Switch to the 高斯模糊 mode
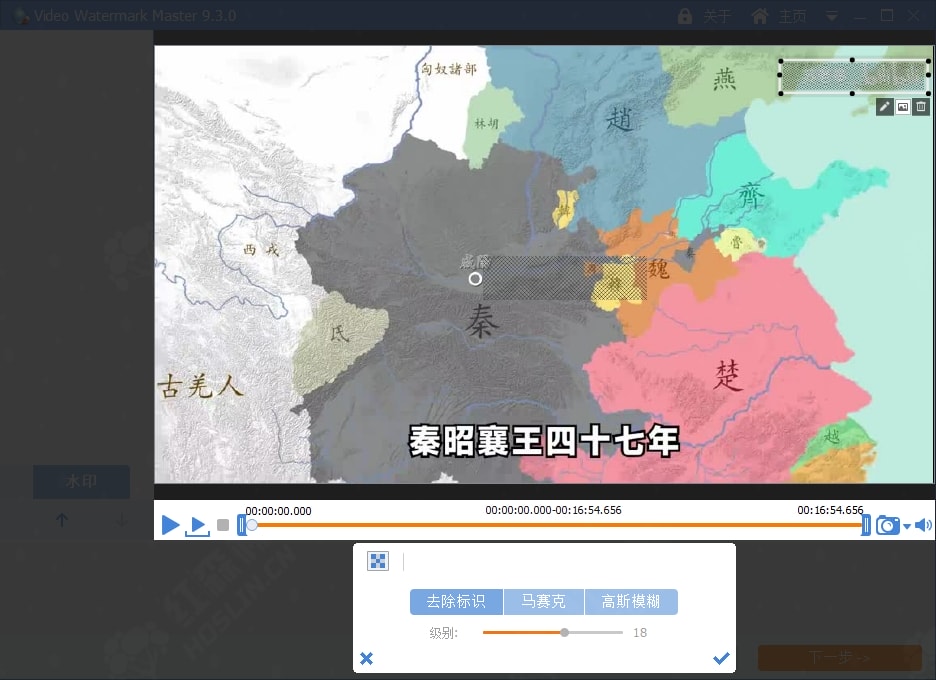The image size is (936, 680). click(631, 601)
